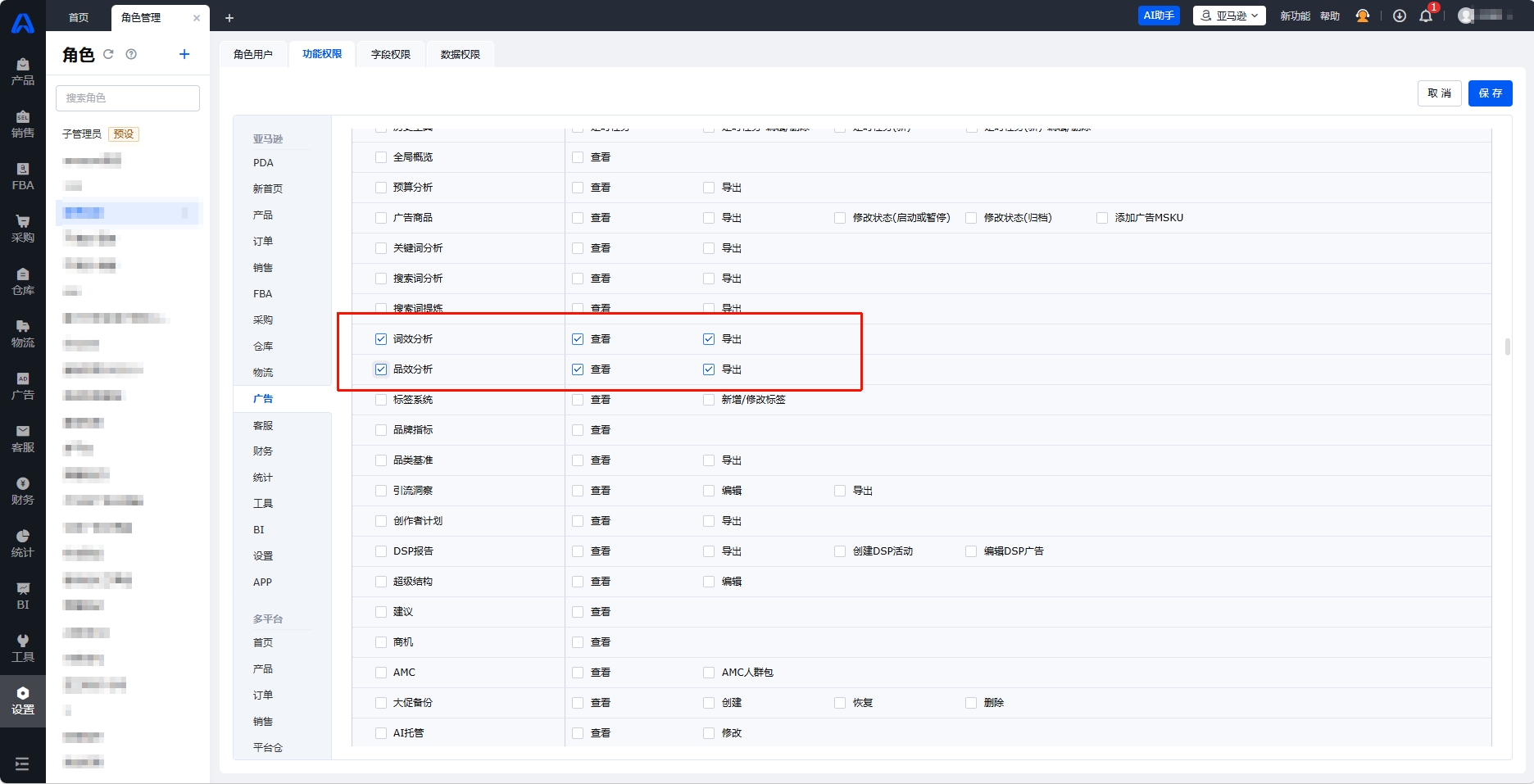The image size is (1534, 784).
Task: Open the 产品 sidebar module
Action: coord(23,72)
